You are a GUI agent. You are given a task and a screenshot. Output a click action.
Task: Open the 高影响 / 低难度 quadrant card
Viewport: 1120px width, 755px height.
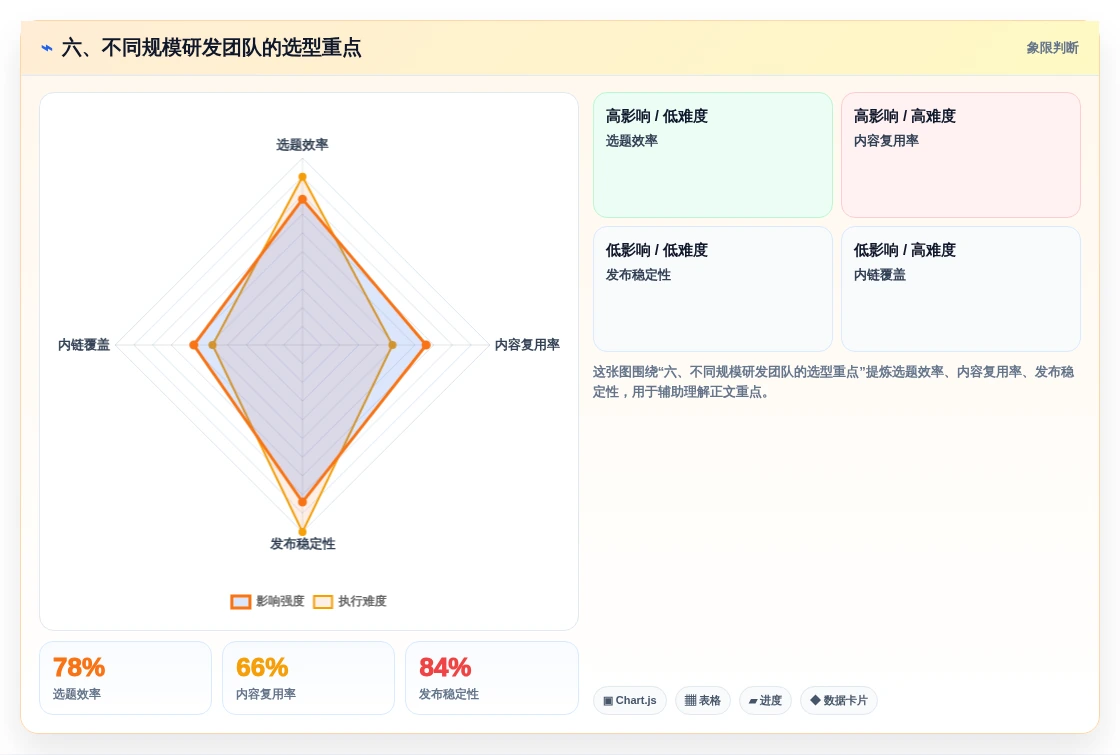[x=713, y=155]
